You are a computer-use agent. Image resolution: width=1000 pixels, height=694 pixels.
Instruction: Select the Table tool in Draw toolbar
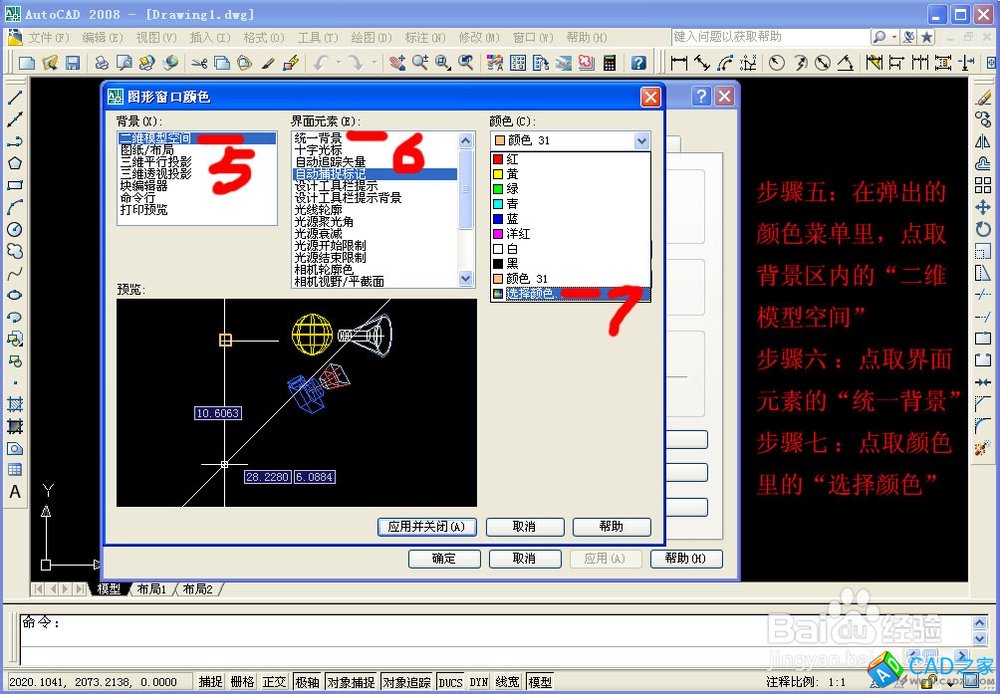[x=15, y=470]
